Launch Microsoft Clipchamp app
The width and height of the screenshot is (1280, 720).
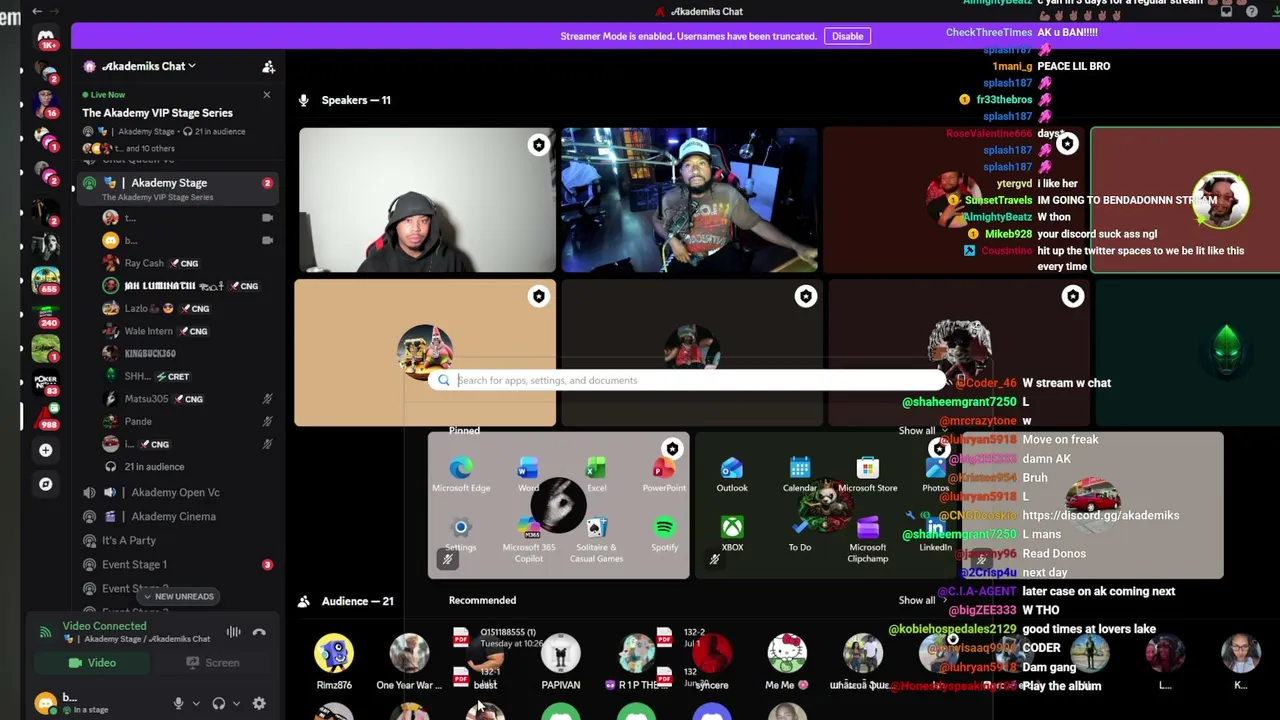point(868,540)
